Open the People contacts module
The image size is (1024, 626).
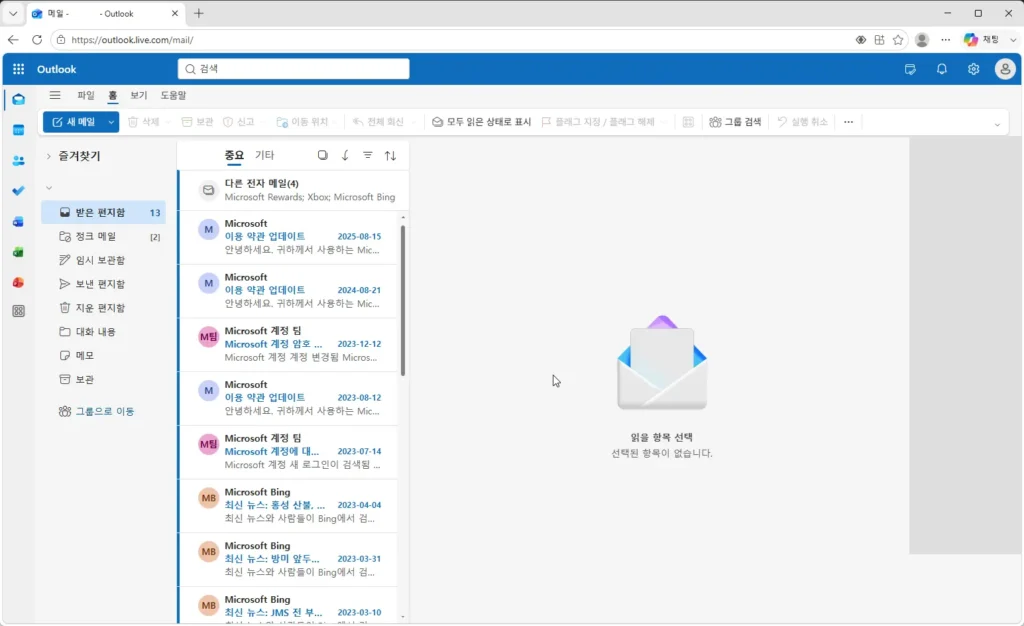tap(18, 161)
